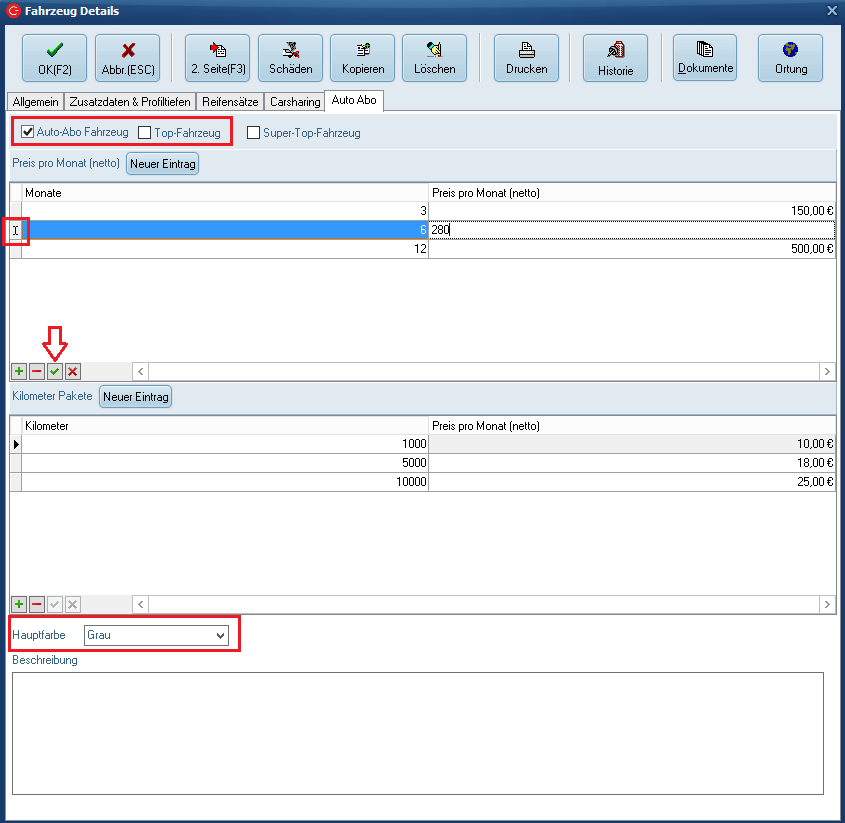Open the Historie toolbar button
The height and width of the screenshot is (823, 845).
coord(615,58)
